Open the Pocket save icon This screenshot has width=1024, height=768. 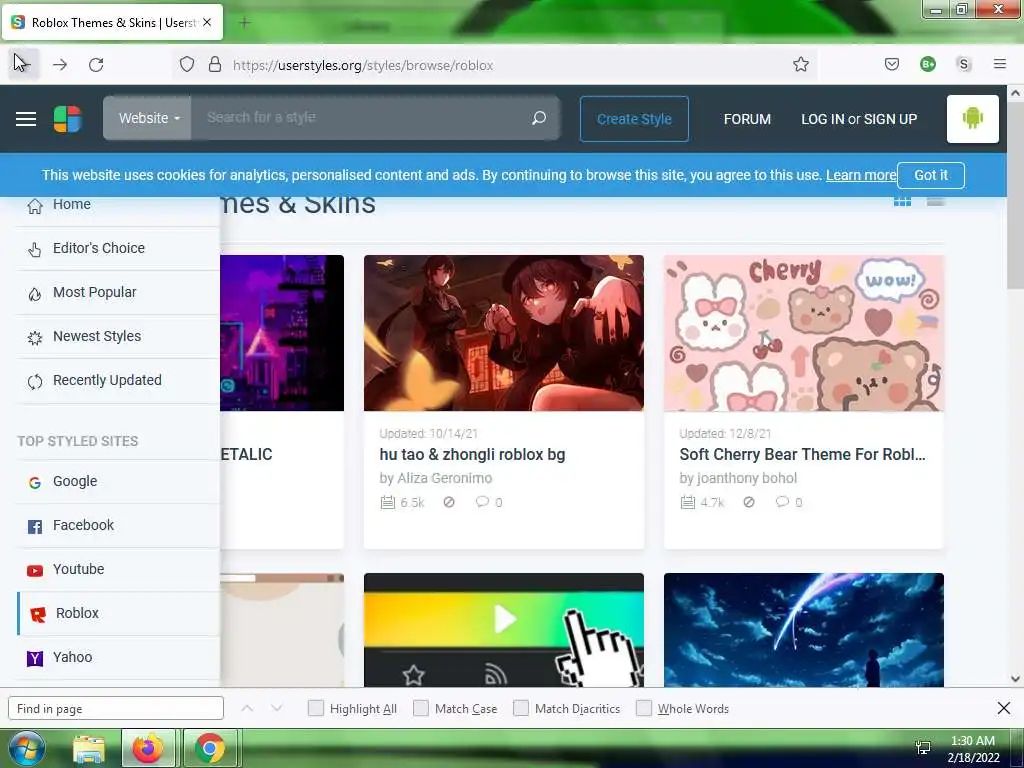click(x=891, y=65)
